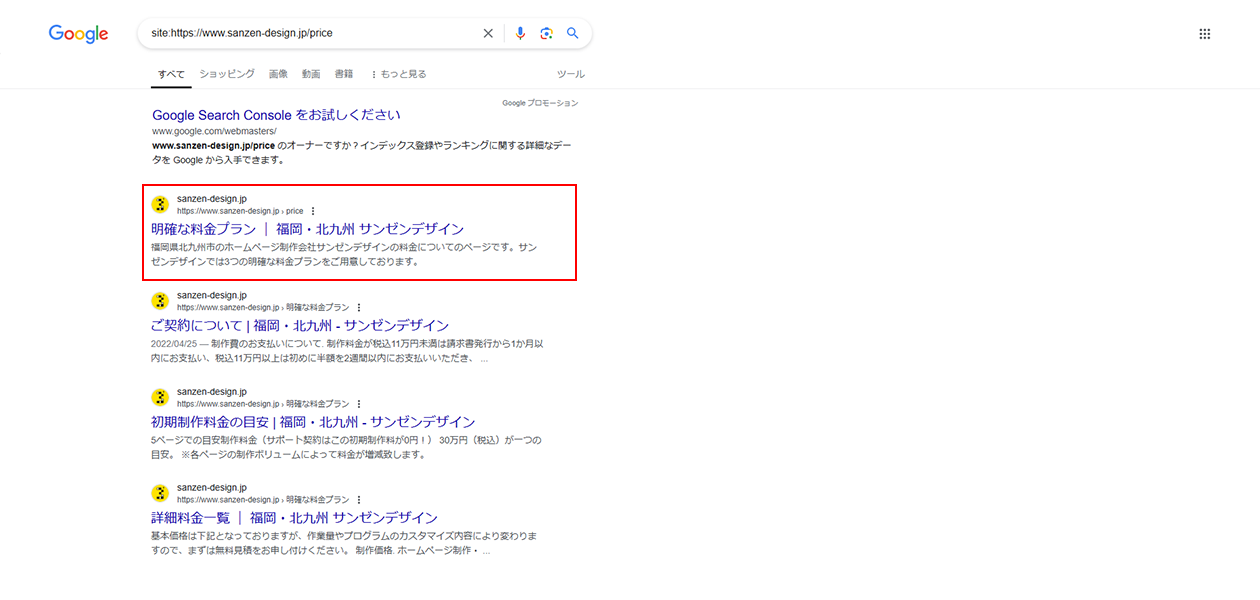Open the 明確な料金プラン result title
Image resolution: width=1260 pixels, height=600 pixels.
point(308,229)
